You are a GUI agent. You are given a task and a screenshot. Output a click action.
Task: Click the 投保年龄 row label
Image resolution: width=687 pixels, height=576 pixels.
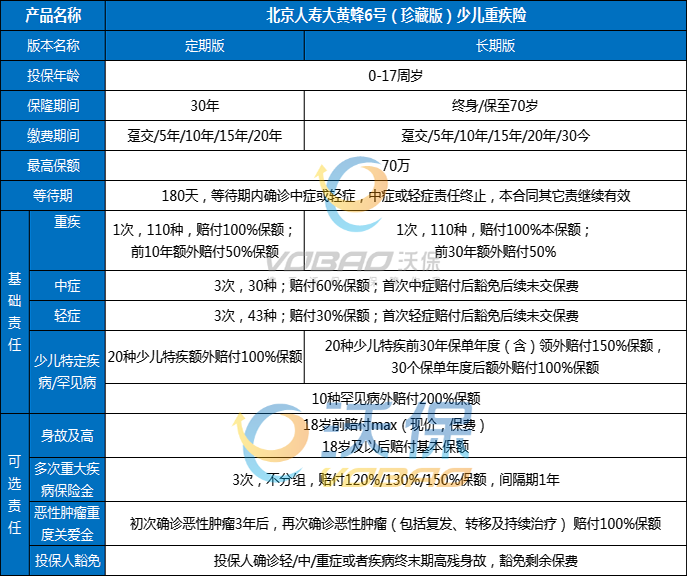[x=53, y=76]
